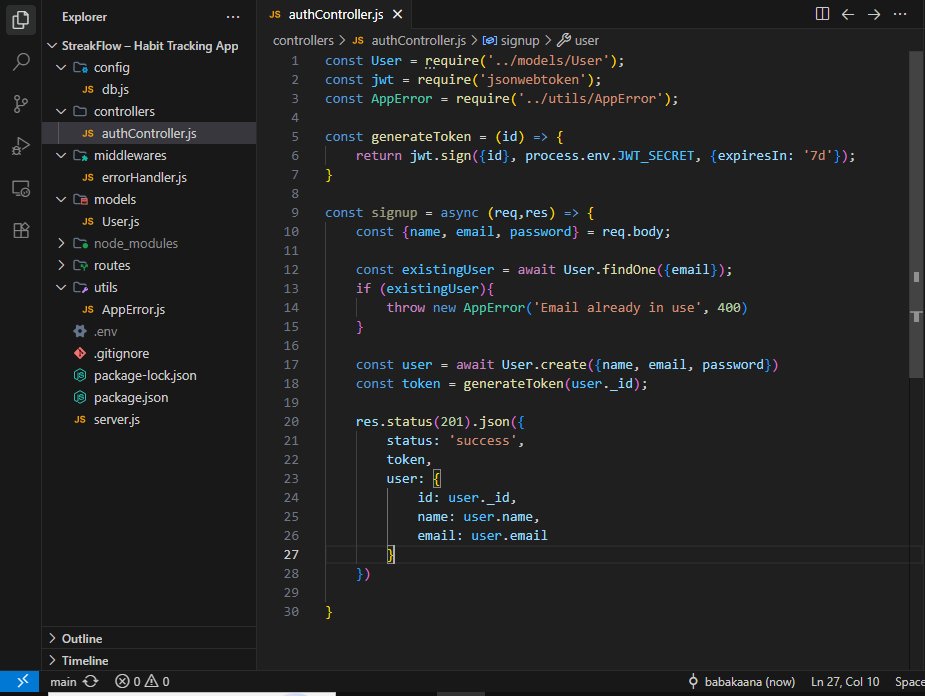Open the Source Control view
The height and width of the screenshot is (696, 925).
coord(21,104)
